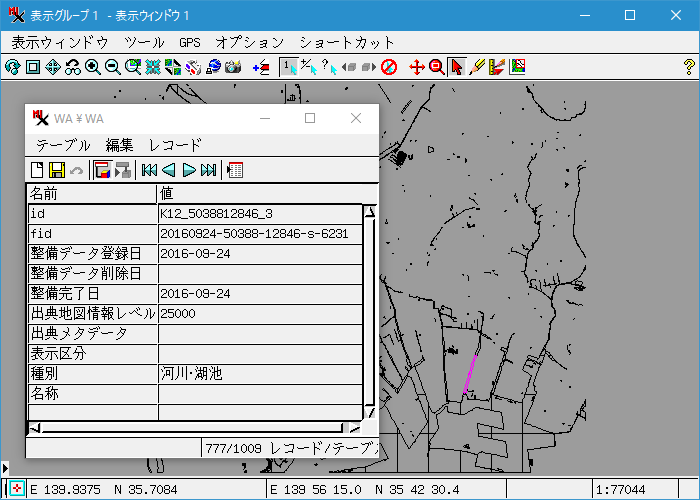Go to the next record

coord(188,170)
